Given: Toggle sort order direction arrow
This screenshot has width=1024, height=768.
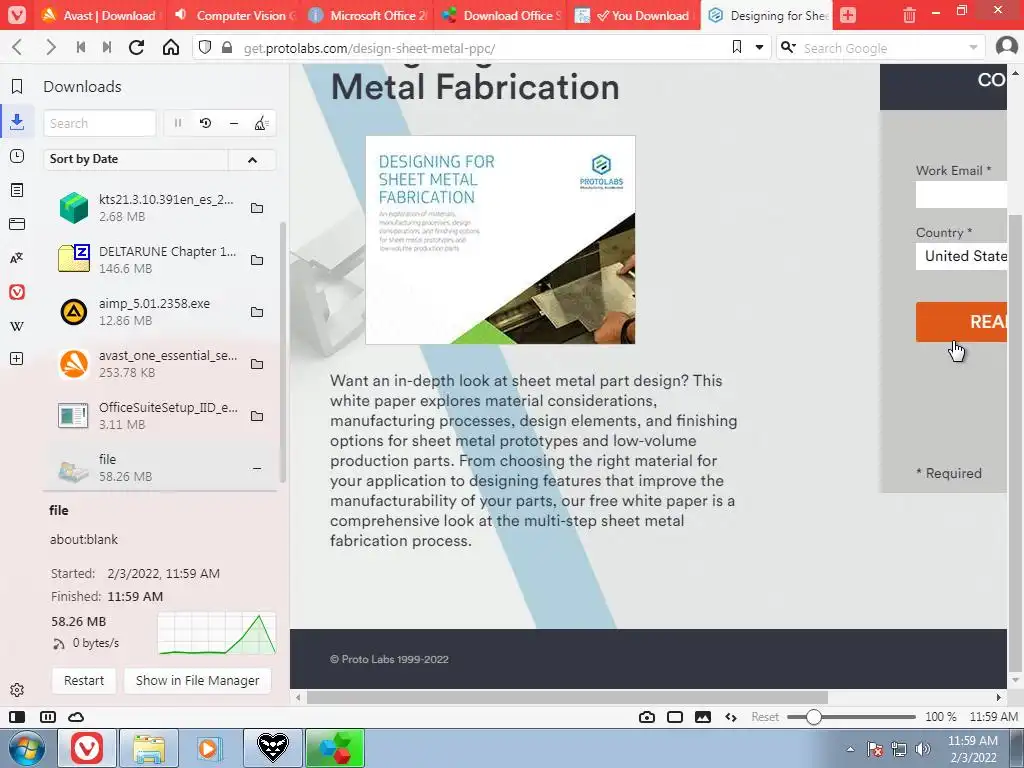Looking at the screenshot, I should click(252, 159).
